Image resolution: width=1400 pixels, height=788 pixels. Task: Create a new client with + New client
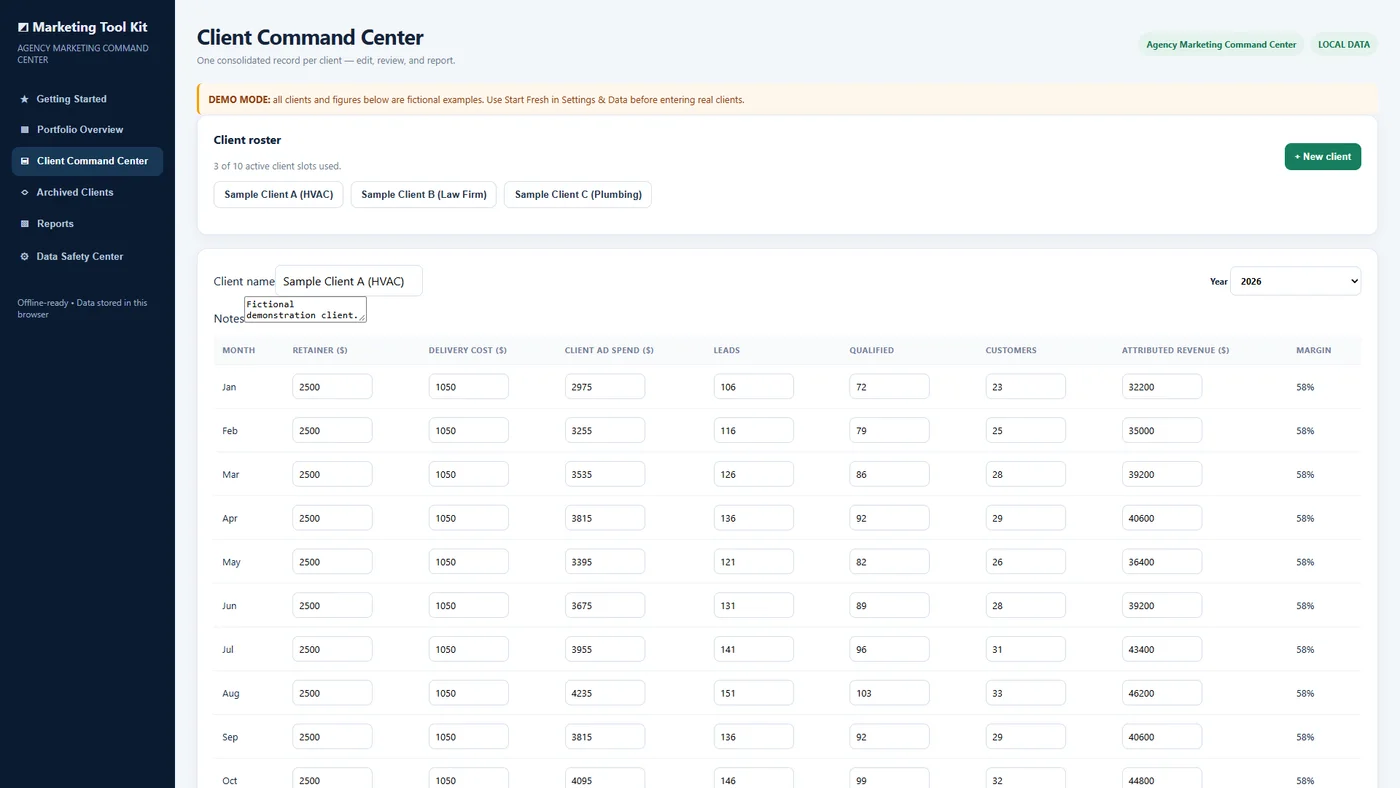[x=1322, y=157]
